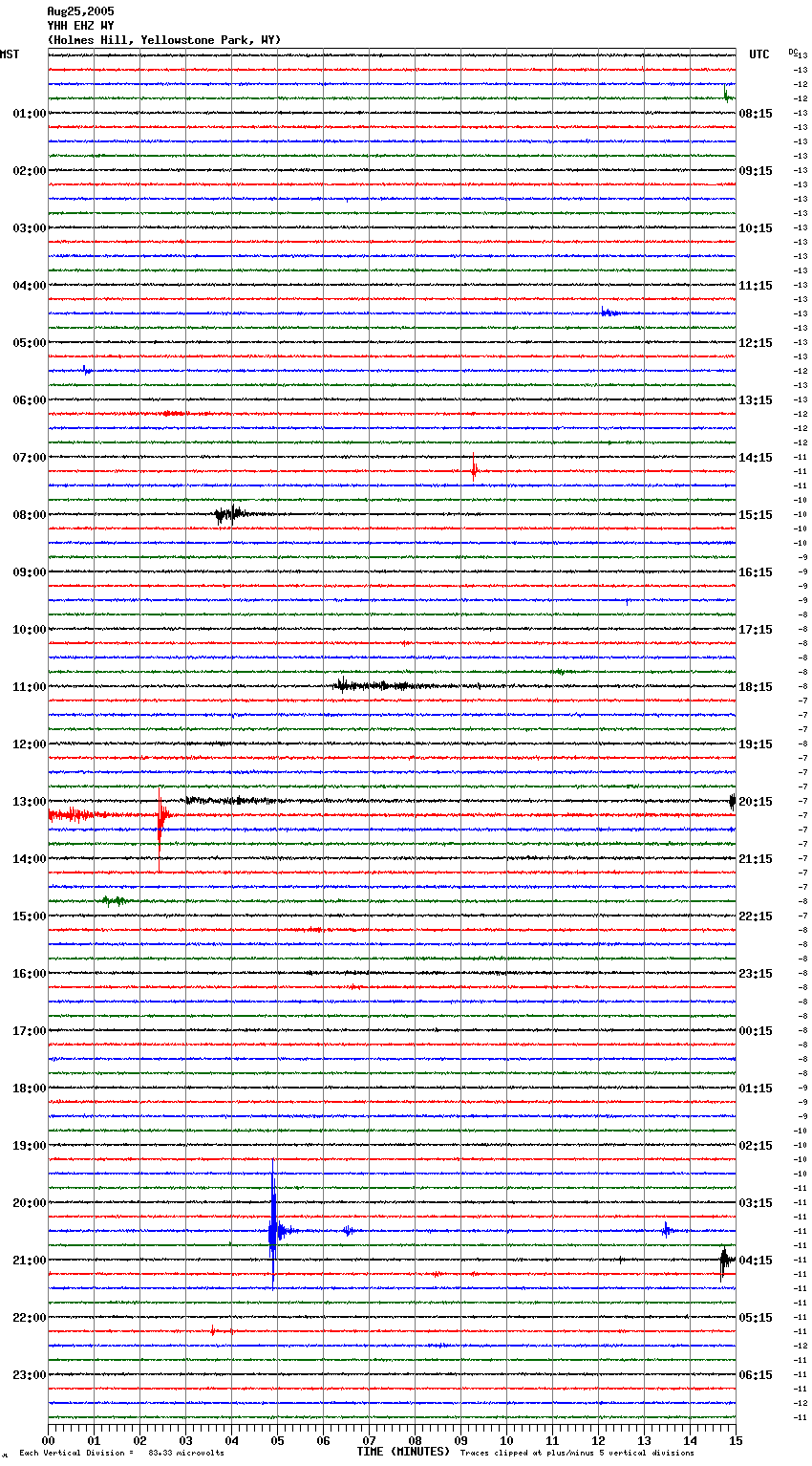
Task: Select the "08:00" MST time label
Action: (x=30, y=515)
